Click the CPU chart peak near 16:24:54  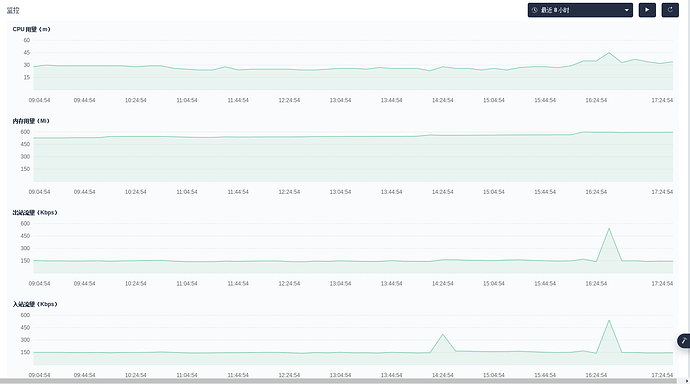pos(609,53)
